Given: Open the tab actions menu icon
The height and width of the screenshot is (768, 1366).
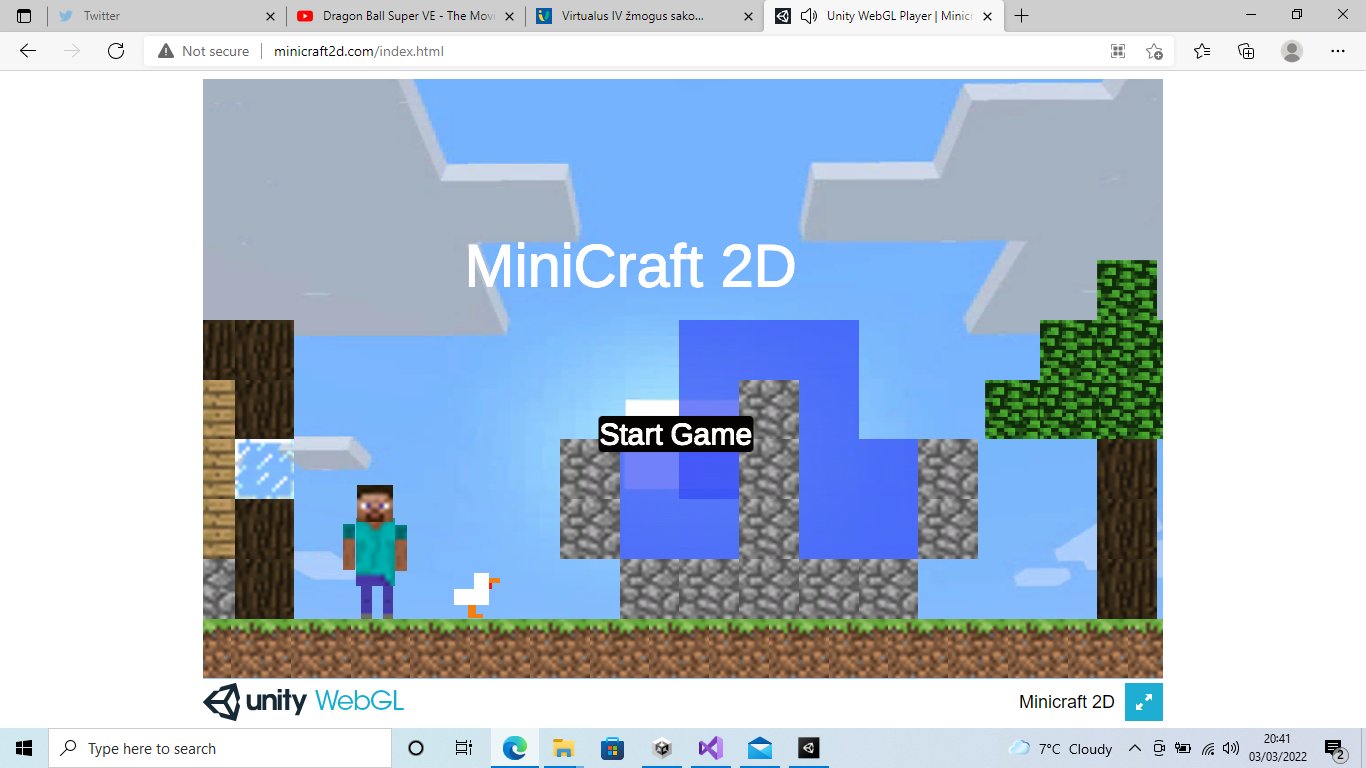Looking at the screenshot, I should (x=24, y=16).
